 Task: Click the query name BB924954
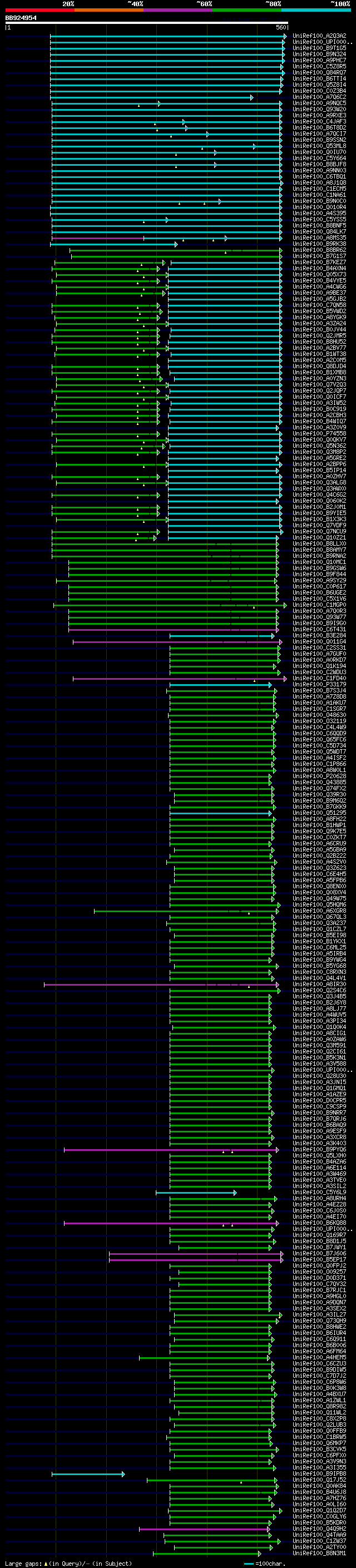pyautogui.click(x=21, y=18)
